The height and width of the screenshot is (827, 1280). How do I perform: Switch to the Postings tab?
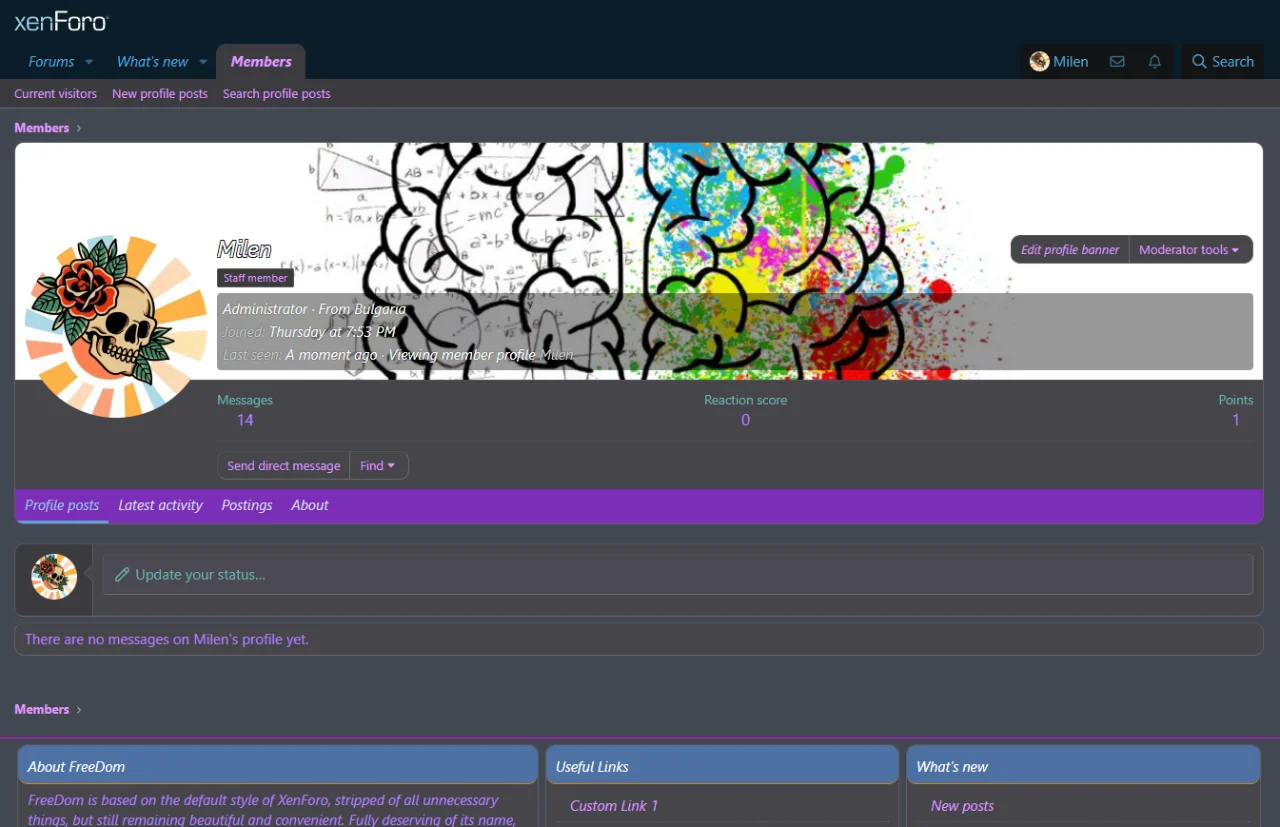click(x=247, y=506)
